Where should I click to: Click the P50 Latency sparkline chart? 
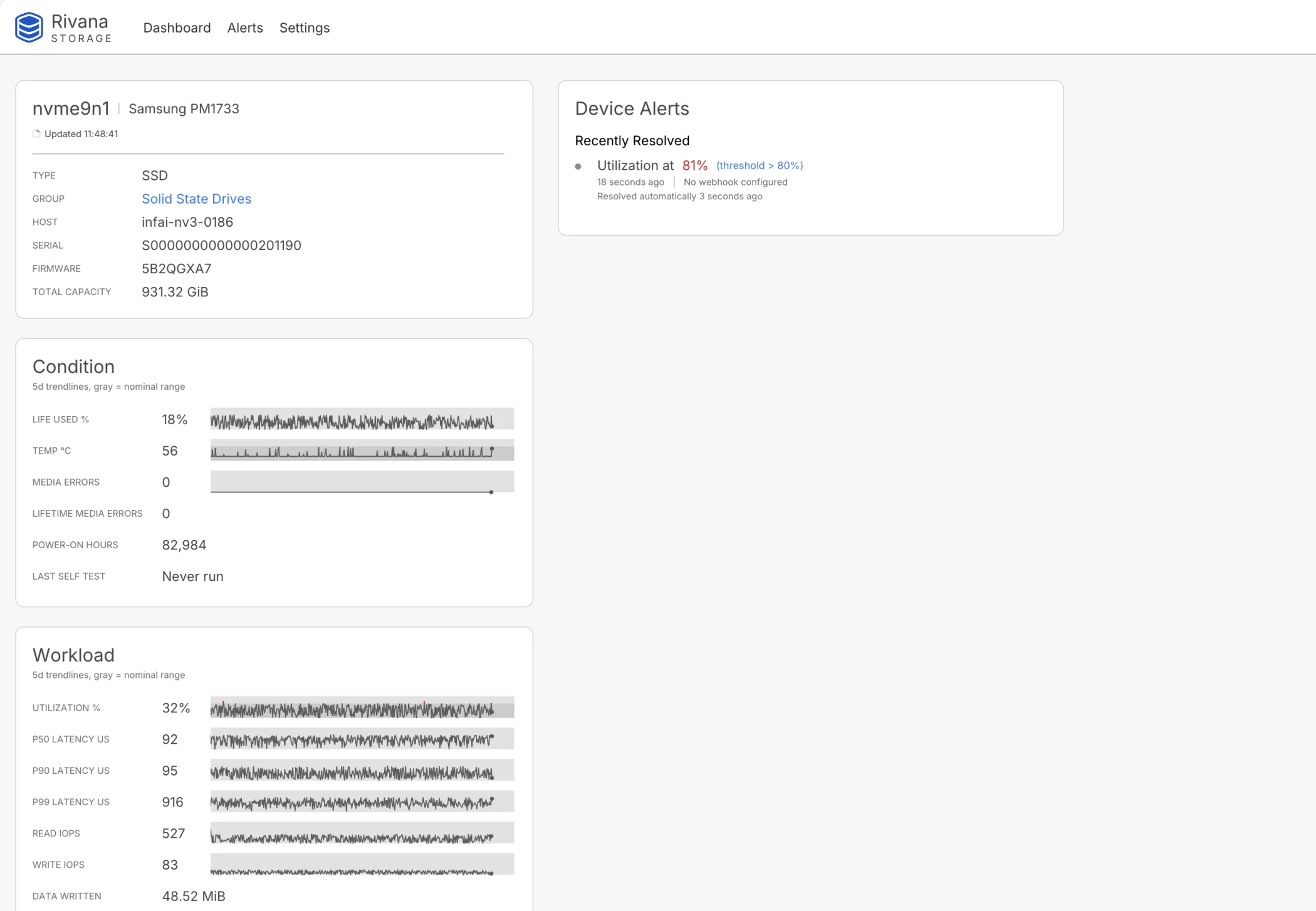362,739
